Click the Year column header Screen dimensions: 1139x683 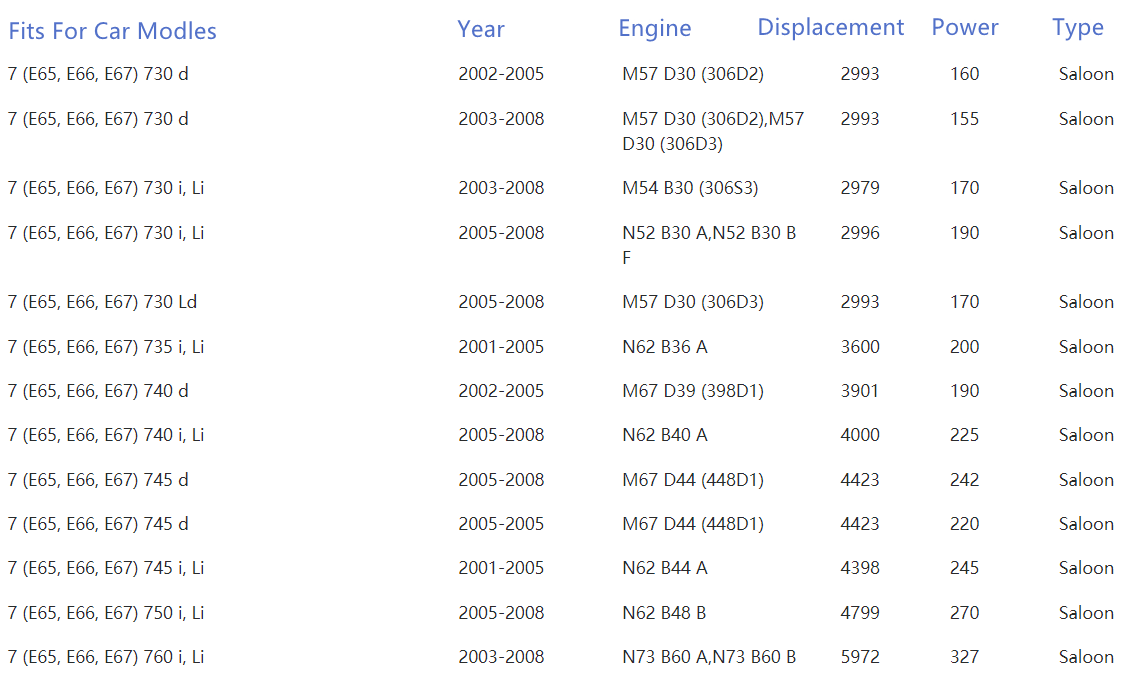[x=481, y=29]
